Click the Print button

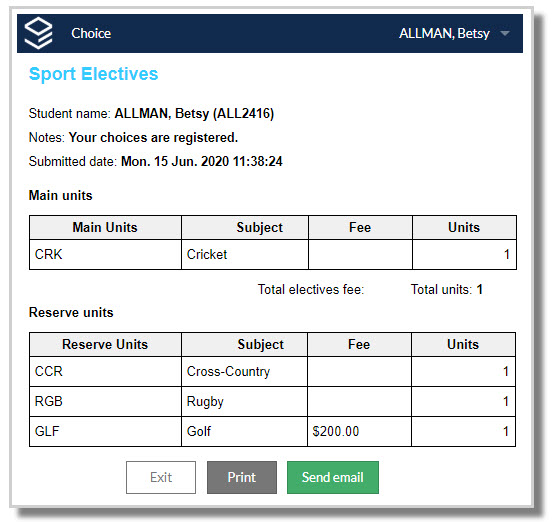point(242,477)
